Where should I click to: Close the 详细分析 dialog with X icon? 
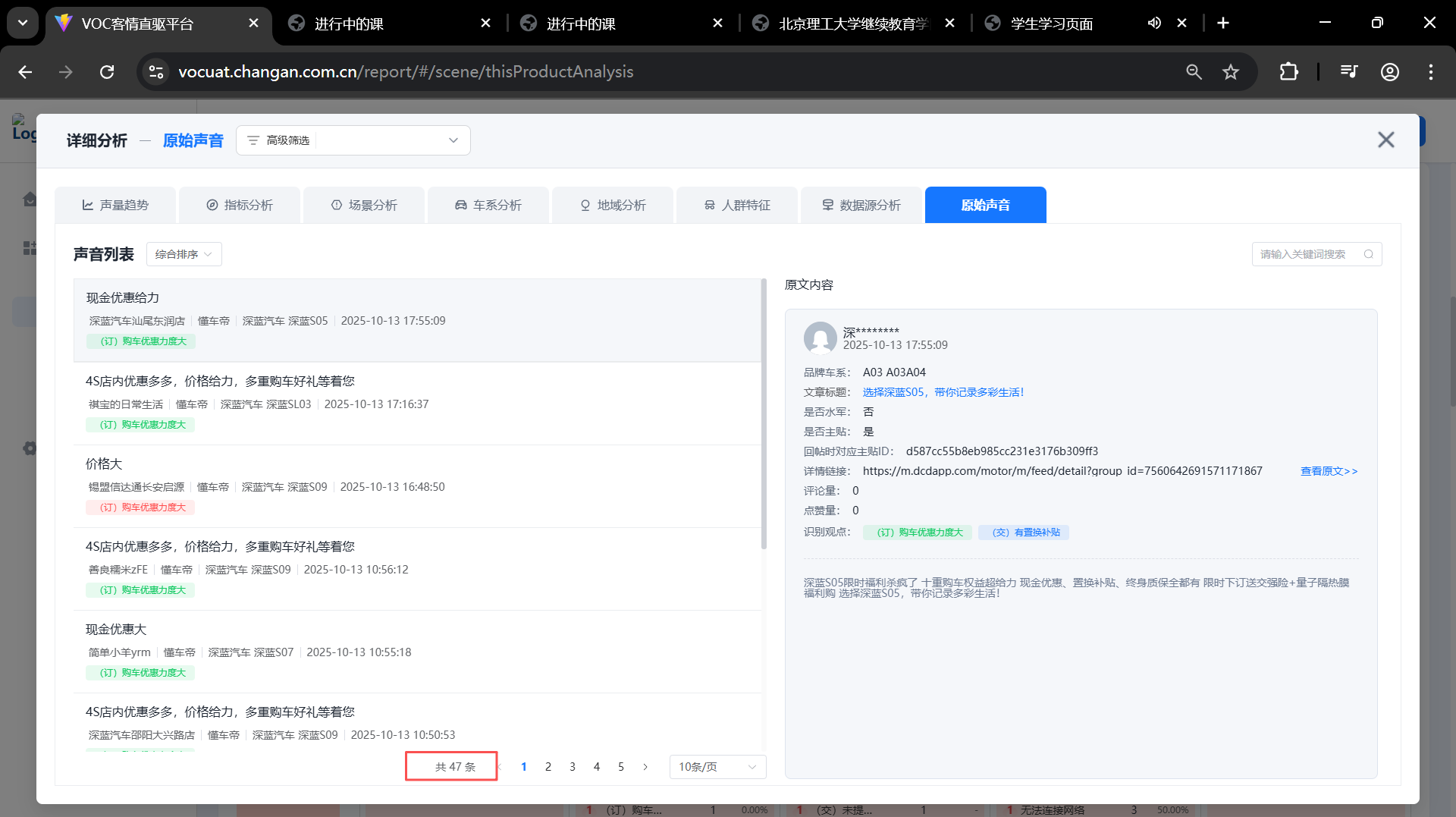[x=1385, y=140]
